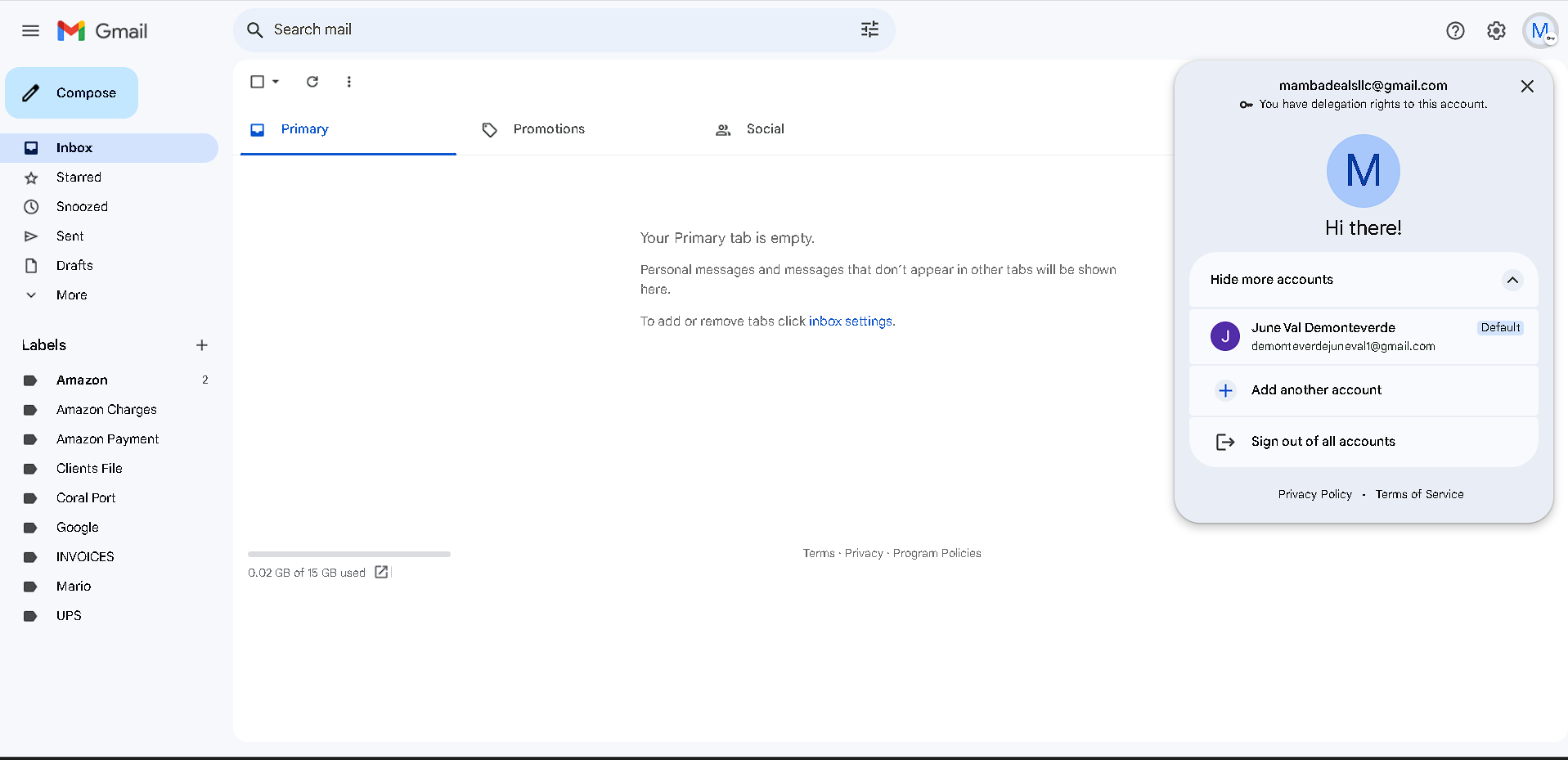Click the UPS label tag icon

click(x=30, y=616)
